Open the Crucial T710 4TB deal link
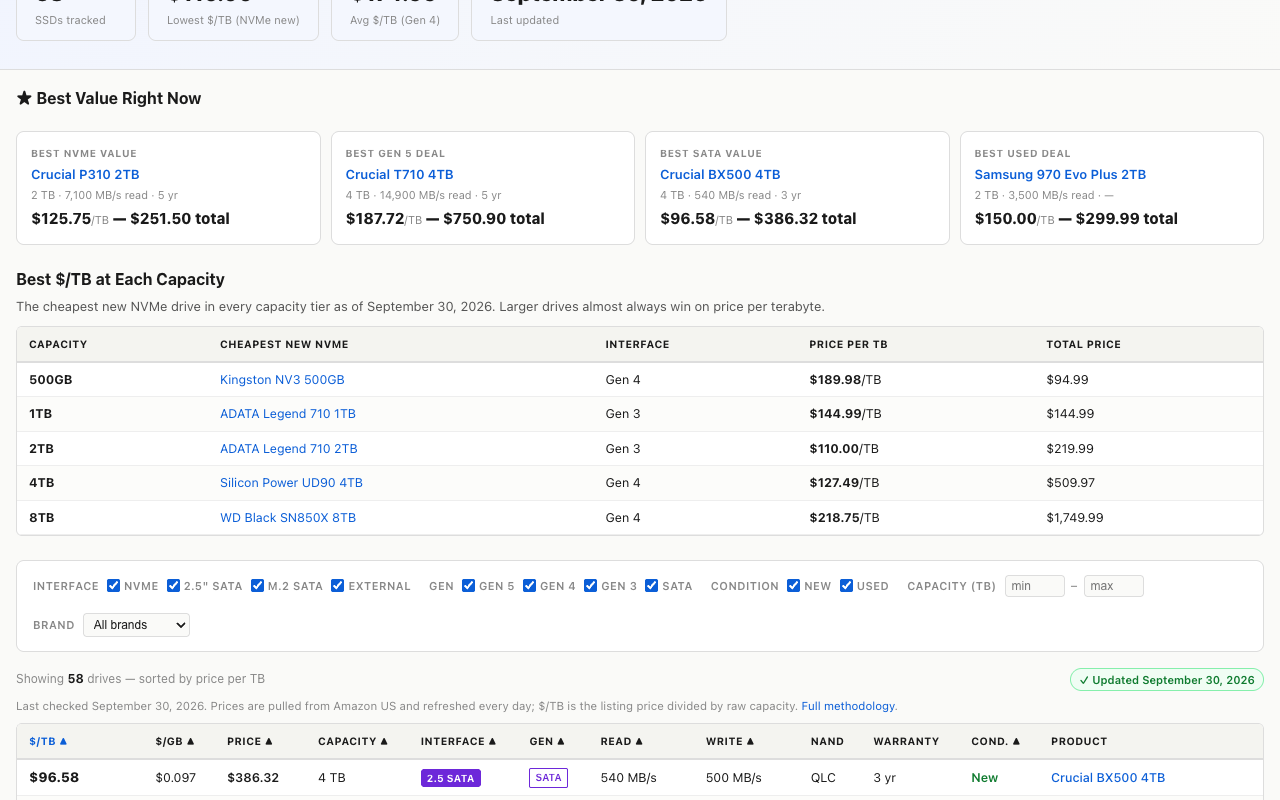 [x=400, y=174]
